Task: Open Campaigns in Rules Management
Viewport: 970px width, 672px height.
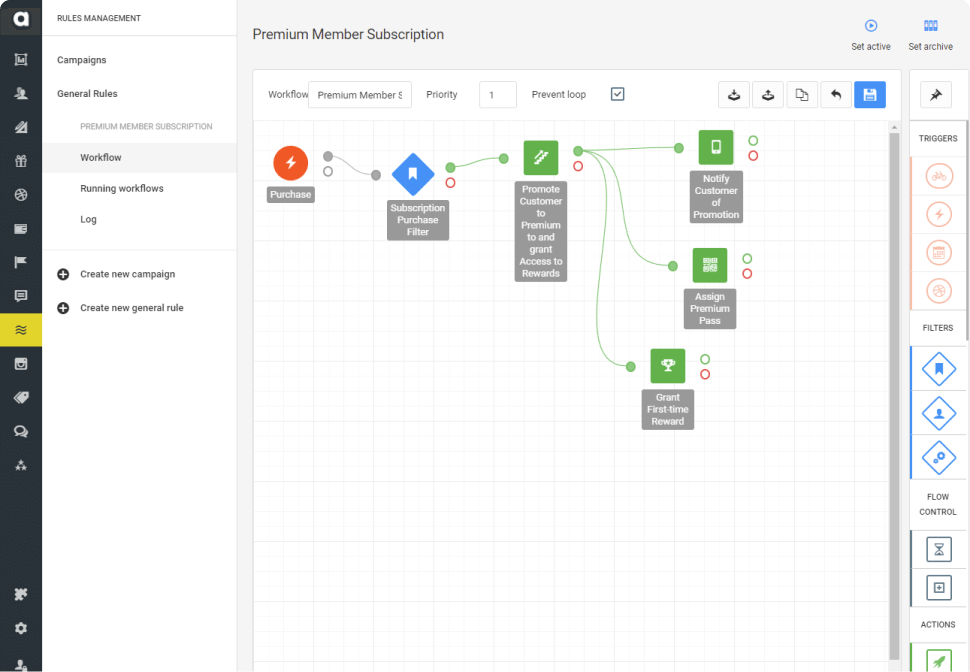Action: 82,60
